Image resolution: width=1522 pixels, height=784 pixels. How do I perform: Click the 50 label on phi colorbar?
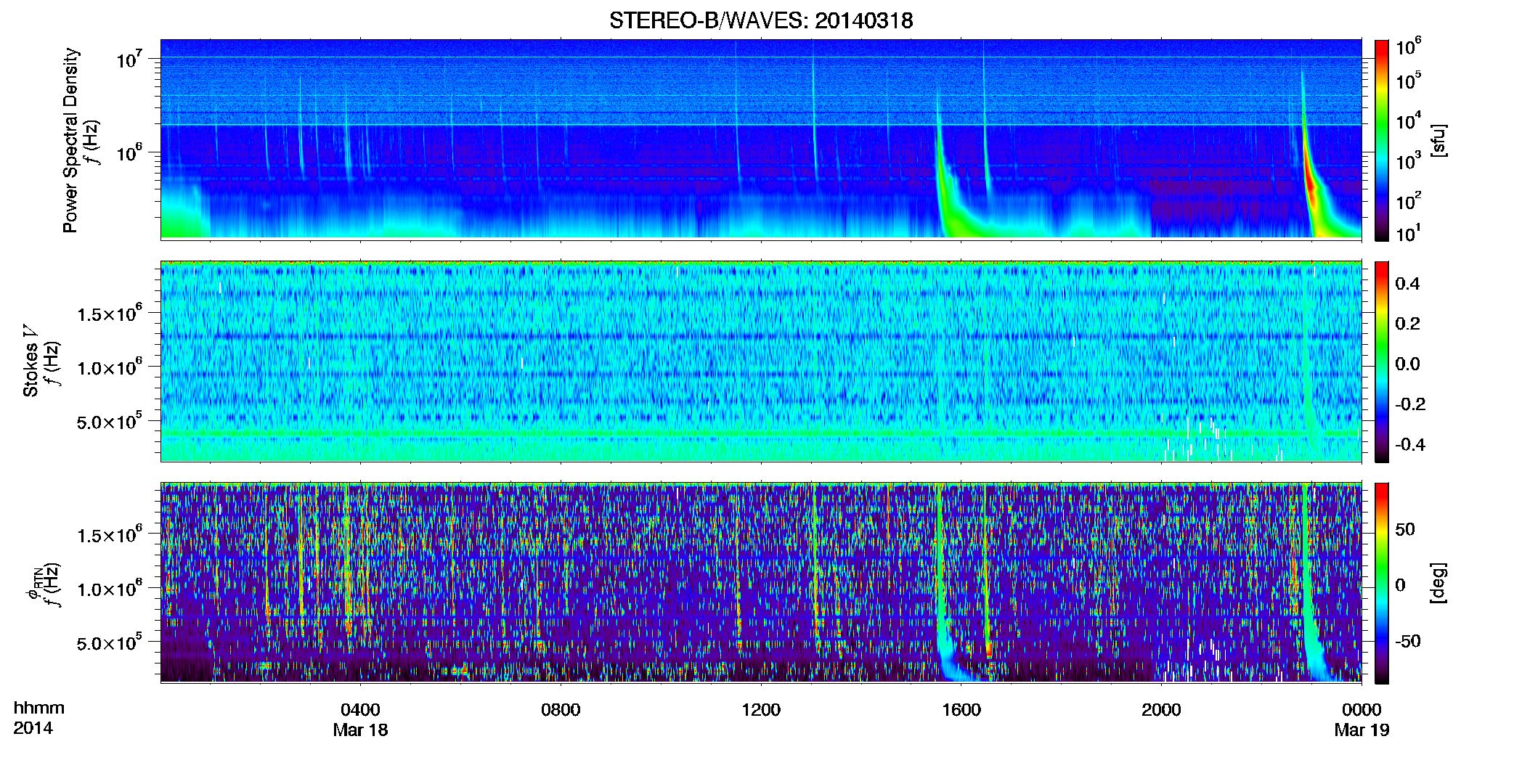(x=1405, y=529)
